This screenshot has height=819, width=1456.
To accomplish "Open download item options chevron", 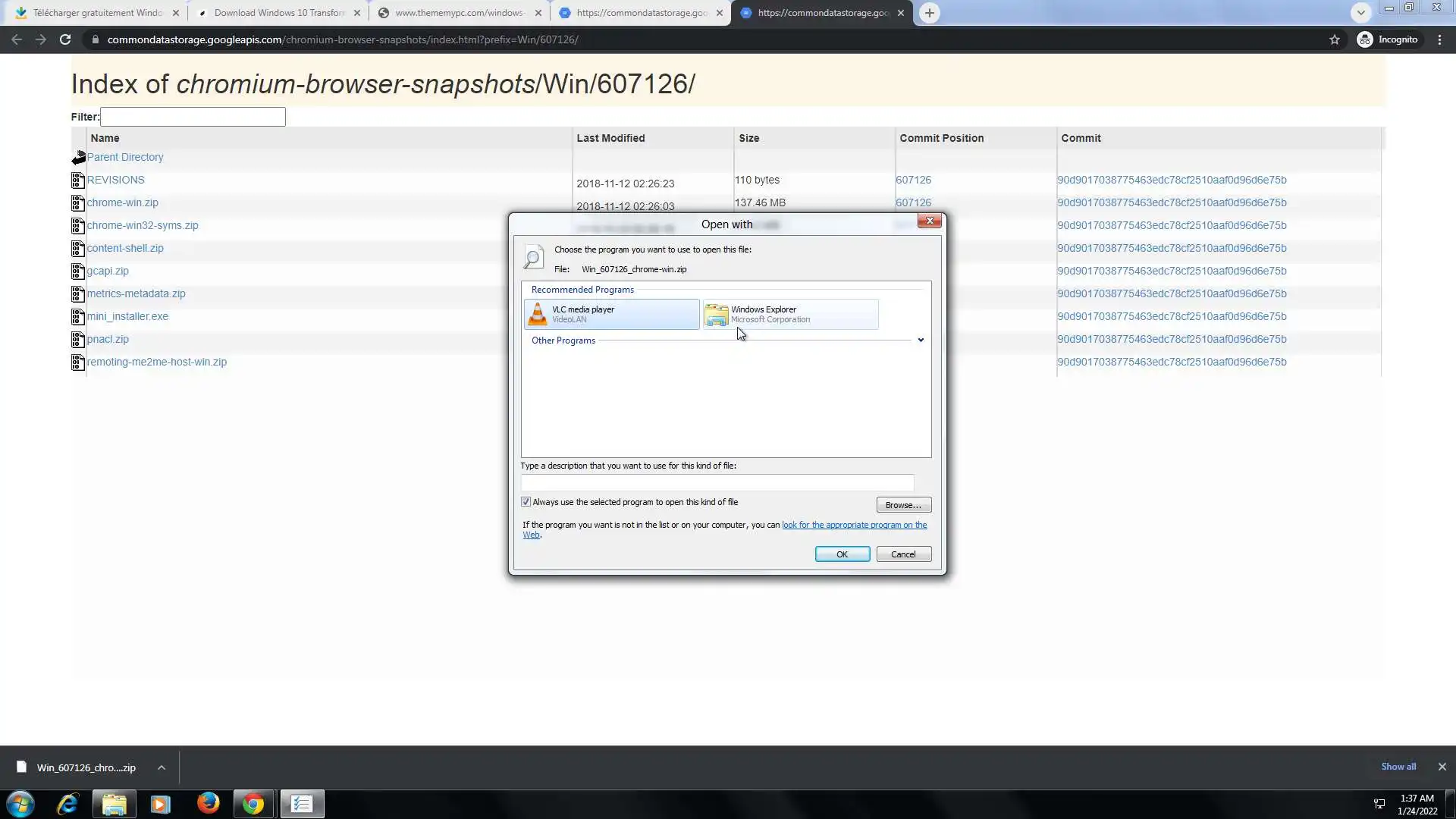I will click(x=162, y=767).
